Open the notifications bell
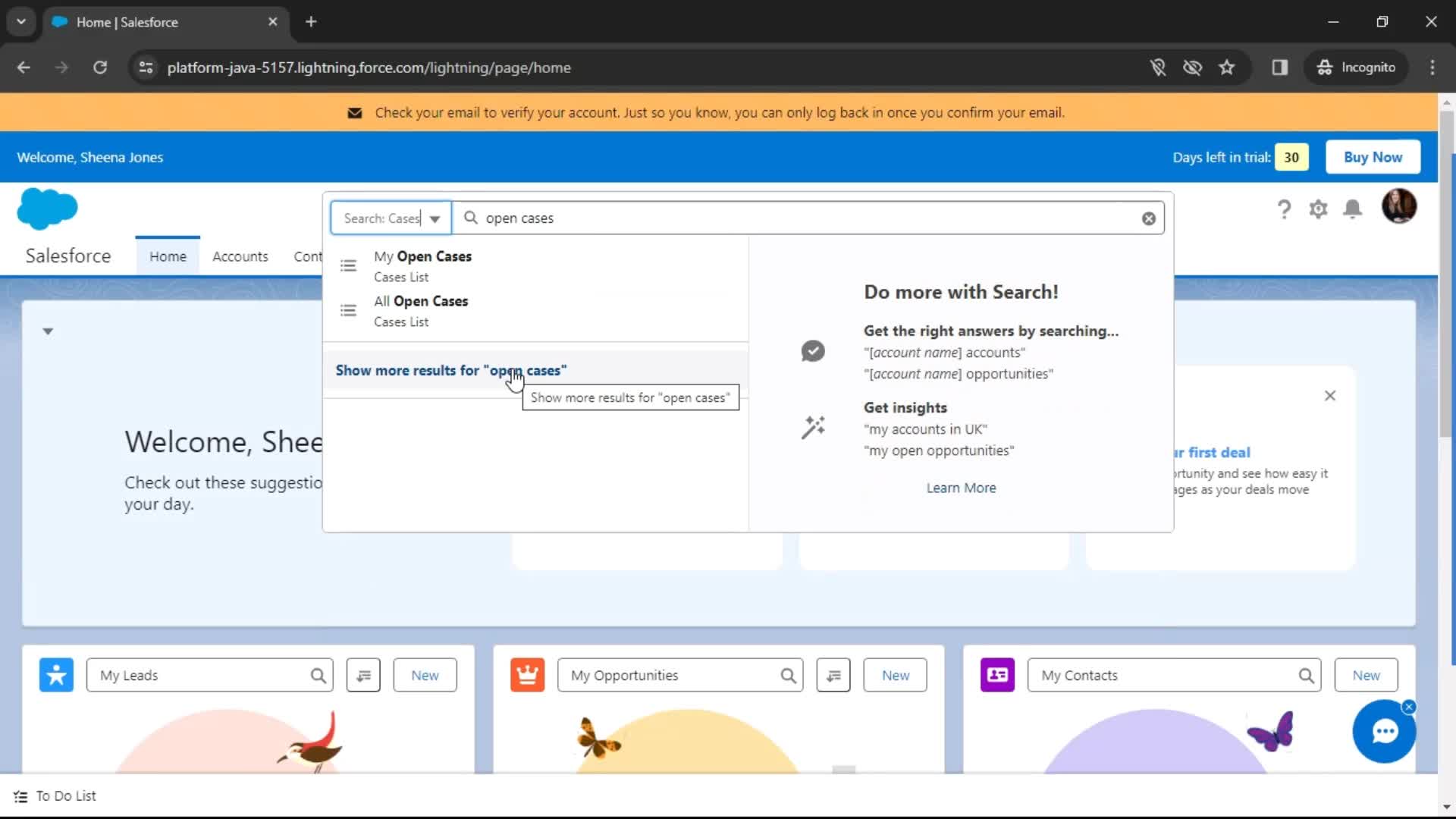 coord(1353,209)
